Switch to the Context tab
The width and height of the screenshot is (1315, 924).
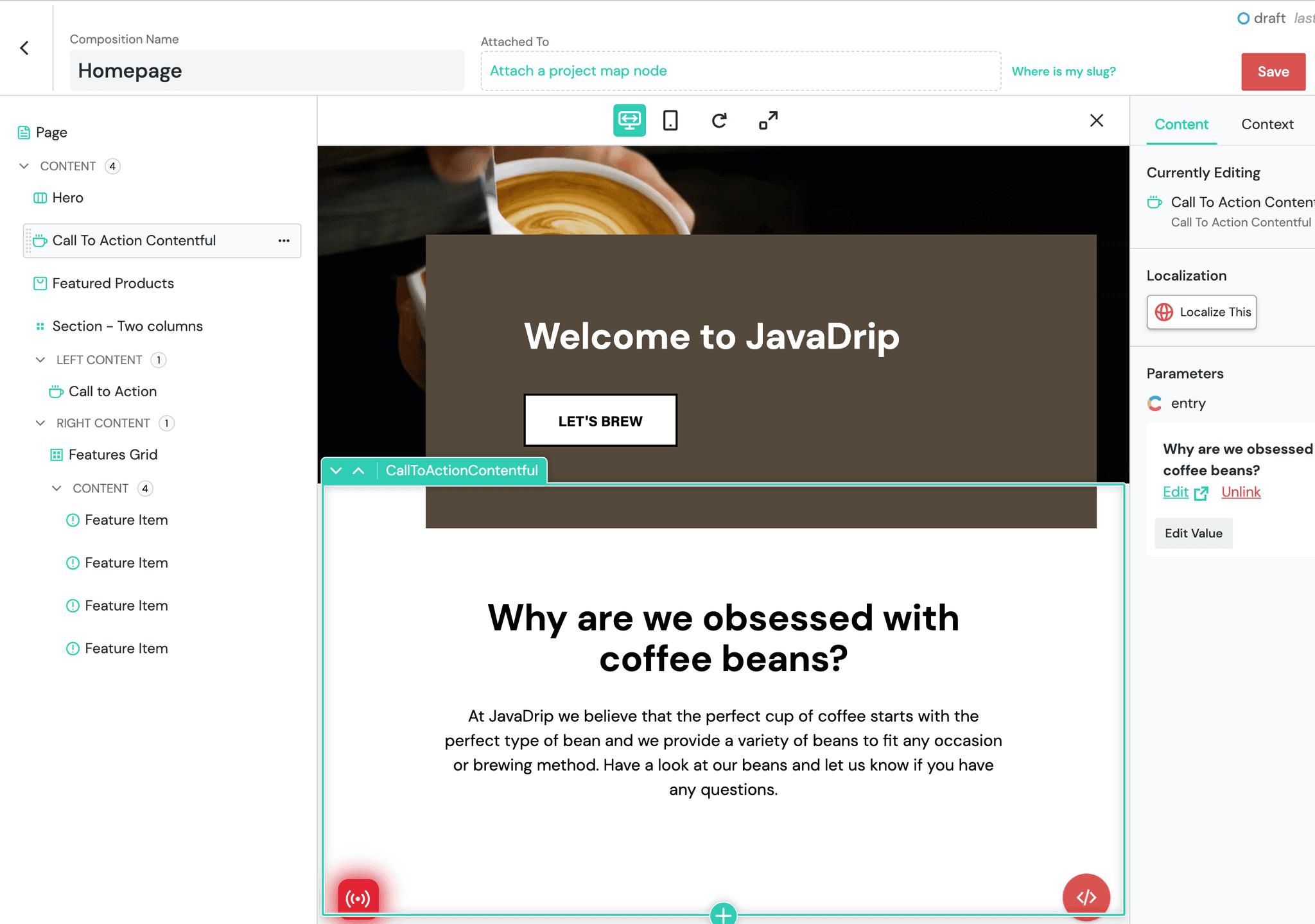pyautogui.click(x=1267, y=125)
